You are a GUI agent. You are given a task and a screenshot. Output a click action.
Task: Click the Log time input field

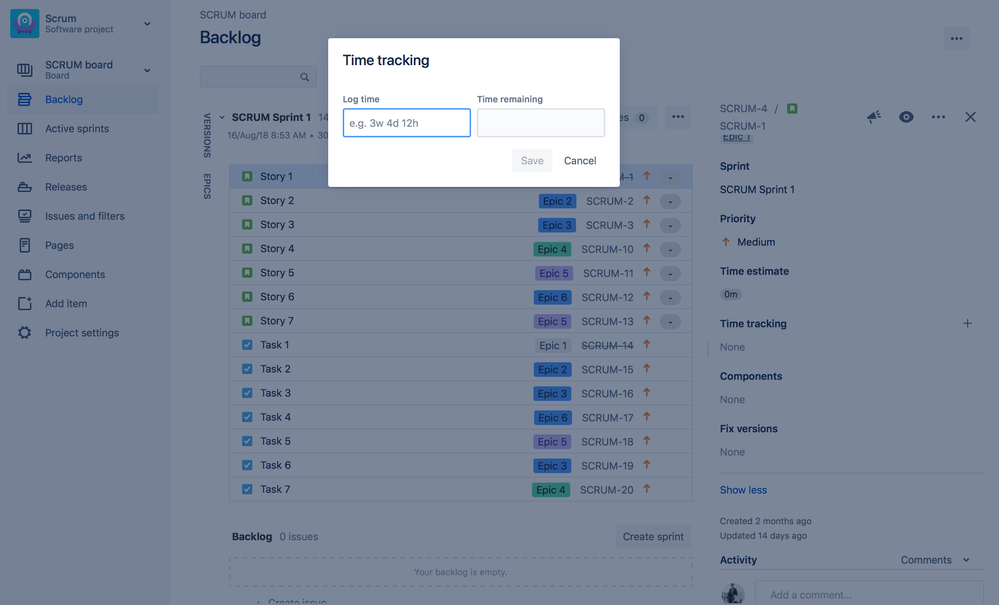(406, 123)
